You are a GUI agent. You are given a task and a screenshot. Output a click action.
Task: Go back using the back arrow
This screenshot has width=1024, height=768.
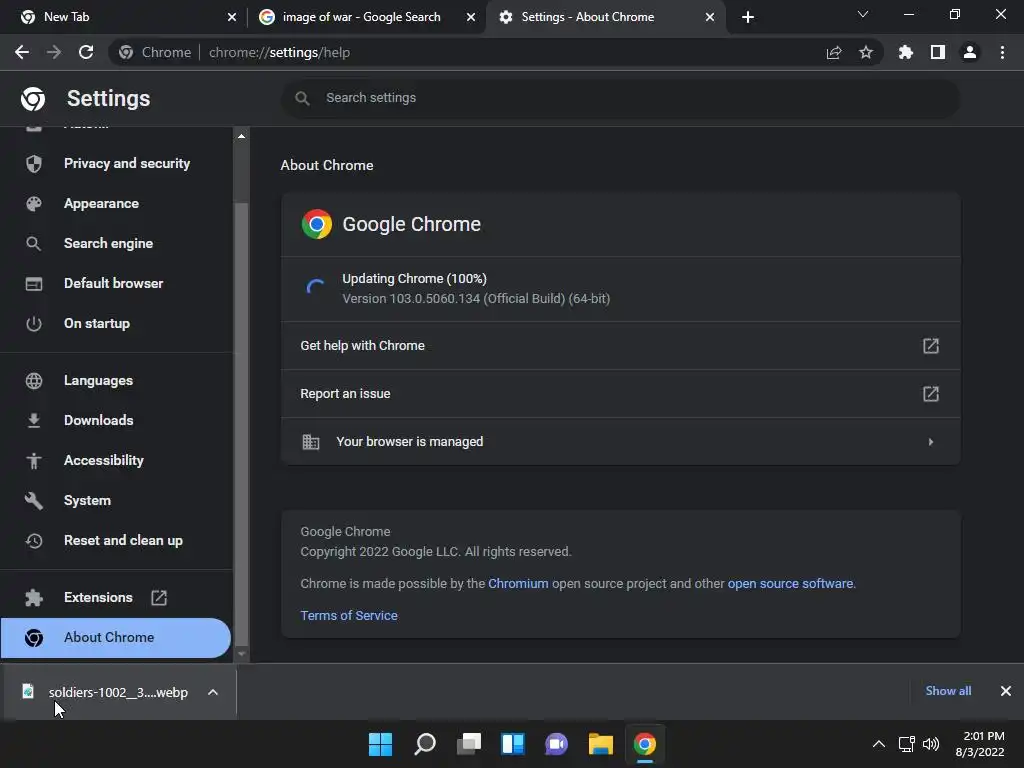click(x=22, y=52)
